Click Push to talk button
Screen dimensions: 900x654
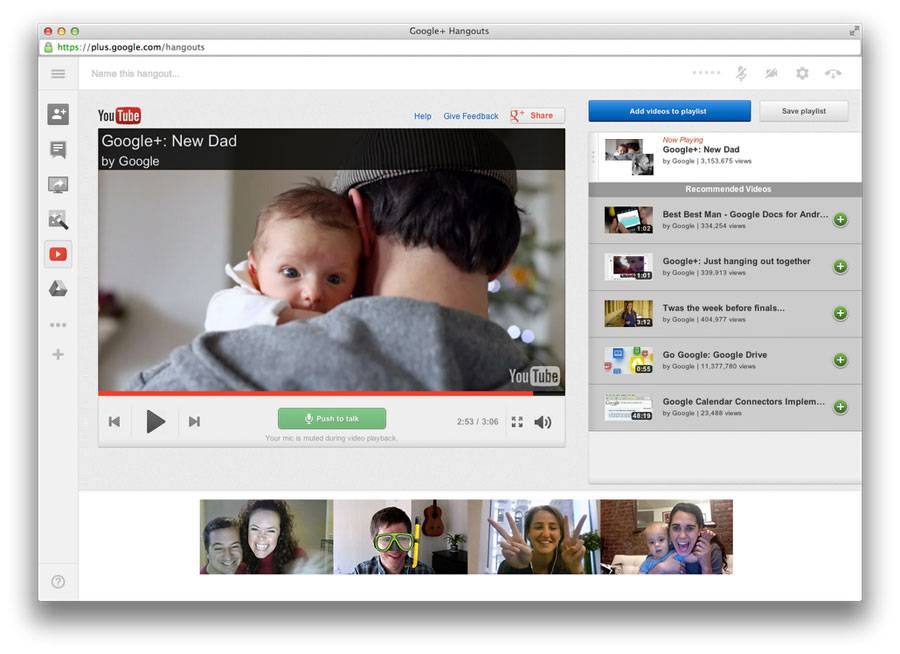pos(332,419)
